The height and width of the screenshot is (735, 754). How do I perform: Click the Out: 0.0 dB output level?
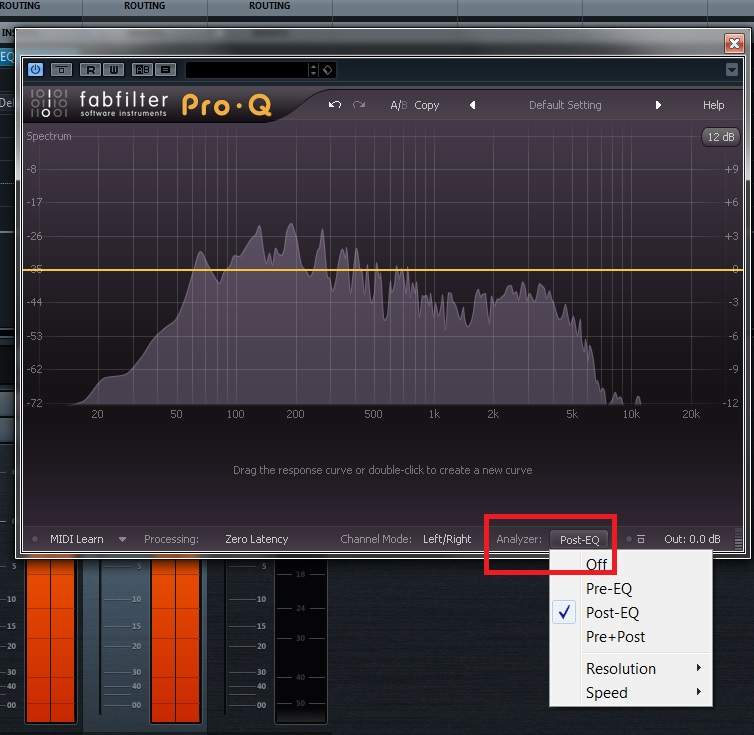(692, 539)
